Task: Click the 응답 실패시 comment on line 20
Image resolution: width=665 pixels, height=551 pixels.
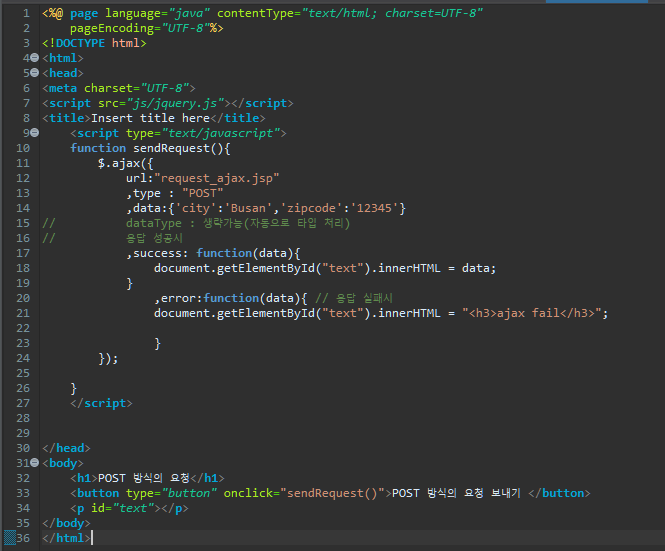Action: tap(354, 298)
